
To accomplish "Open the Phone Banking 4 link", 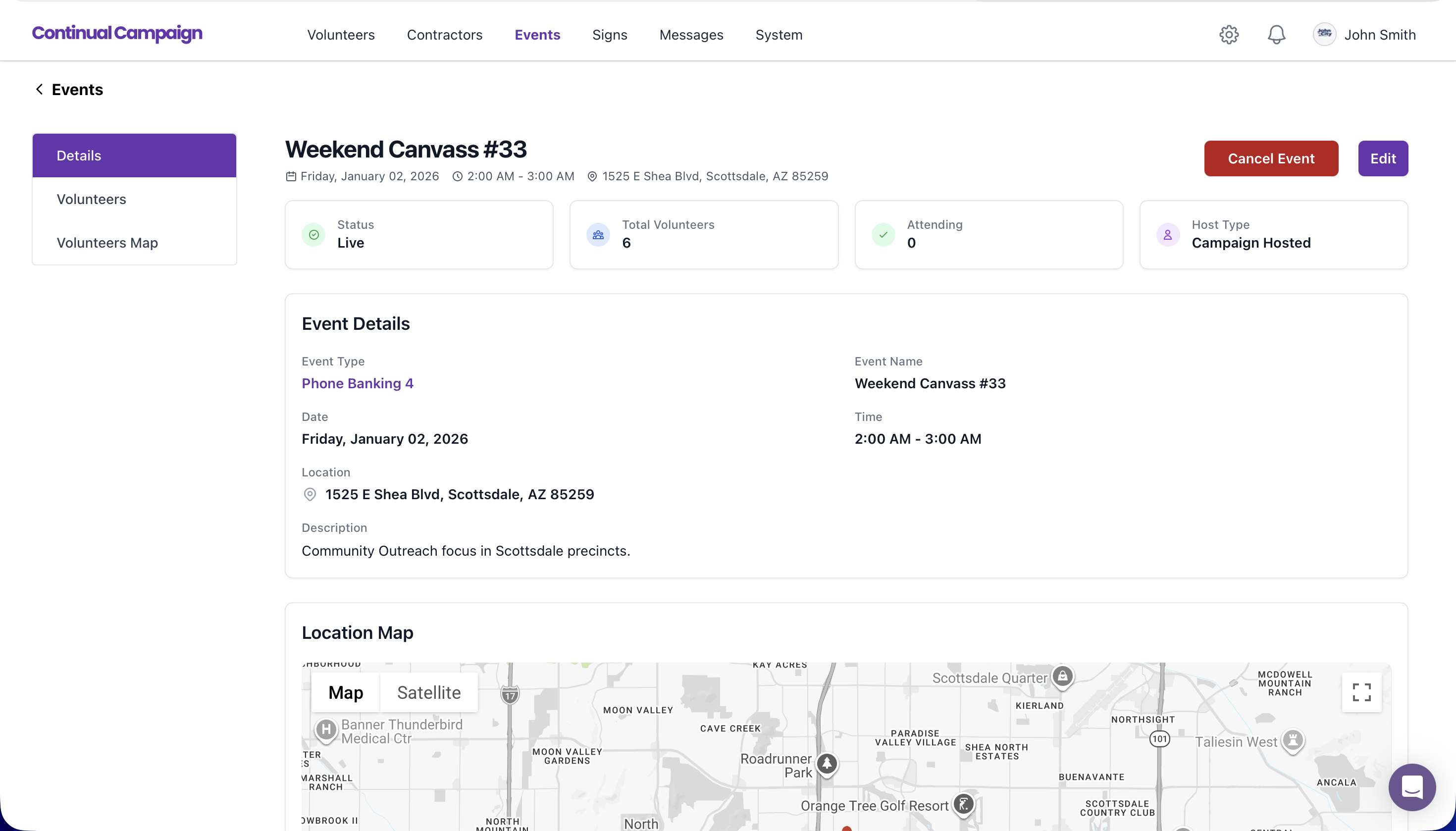I will pos(357,383).
